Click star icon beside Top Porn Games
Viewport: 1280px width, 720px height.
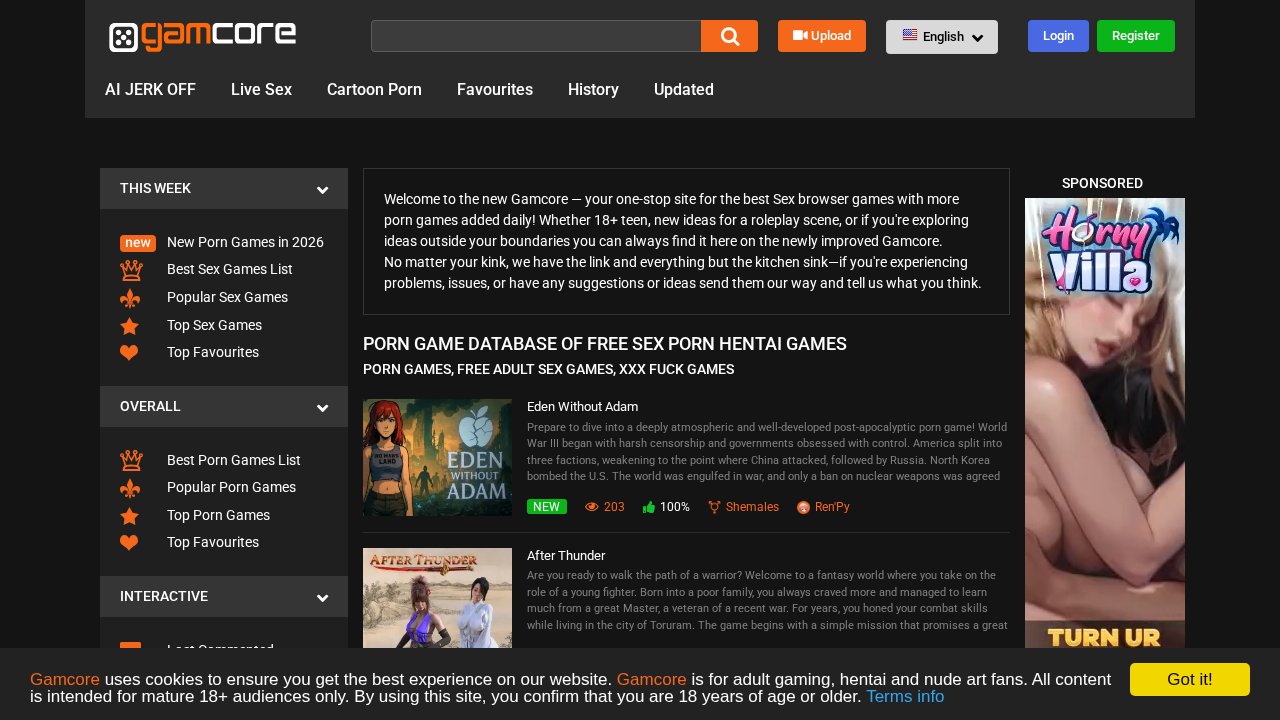coord(129,516)
